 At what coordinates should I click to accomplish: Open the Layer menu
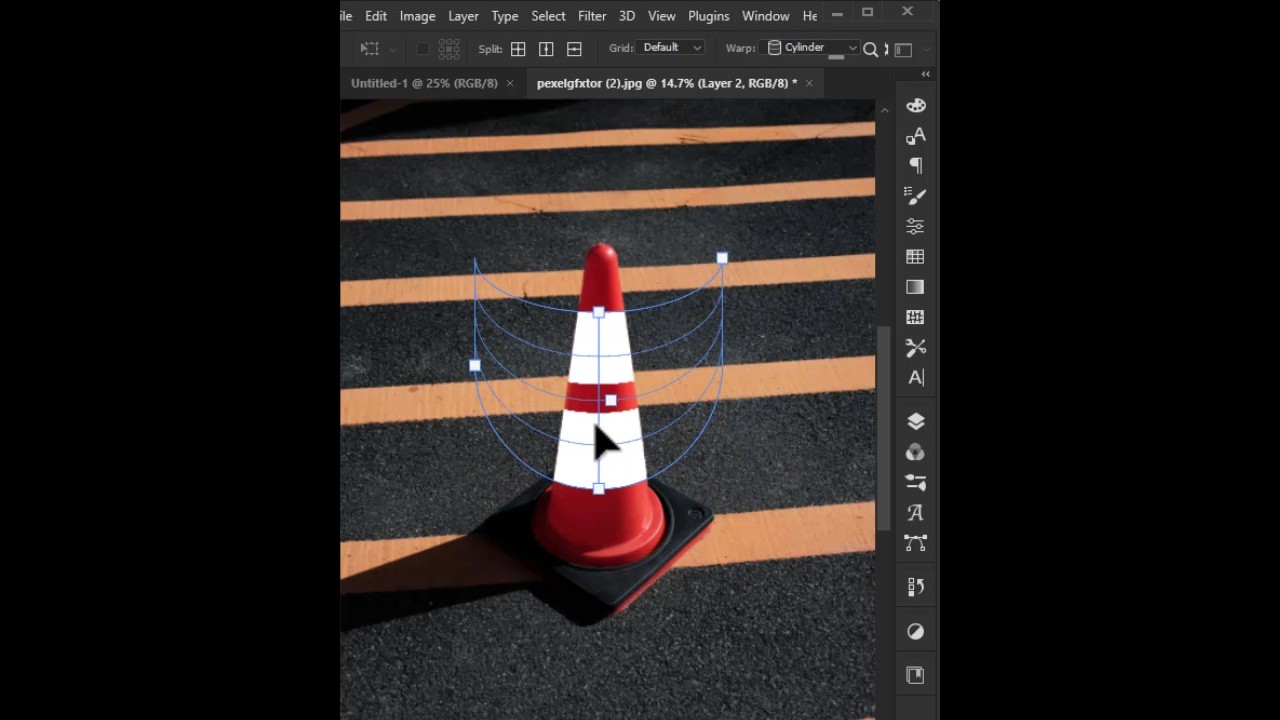click(x=463, y=16)
